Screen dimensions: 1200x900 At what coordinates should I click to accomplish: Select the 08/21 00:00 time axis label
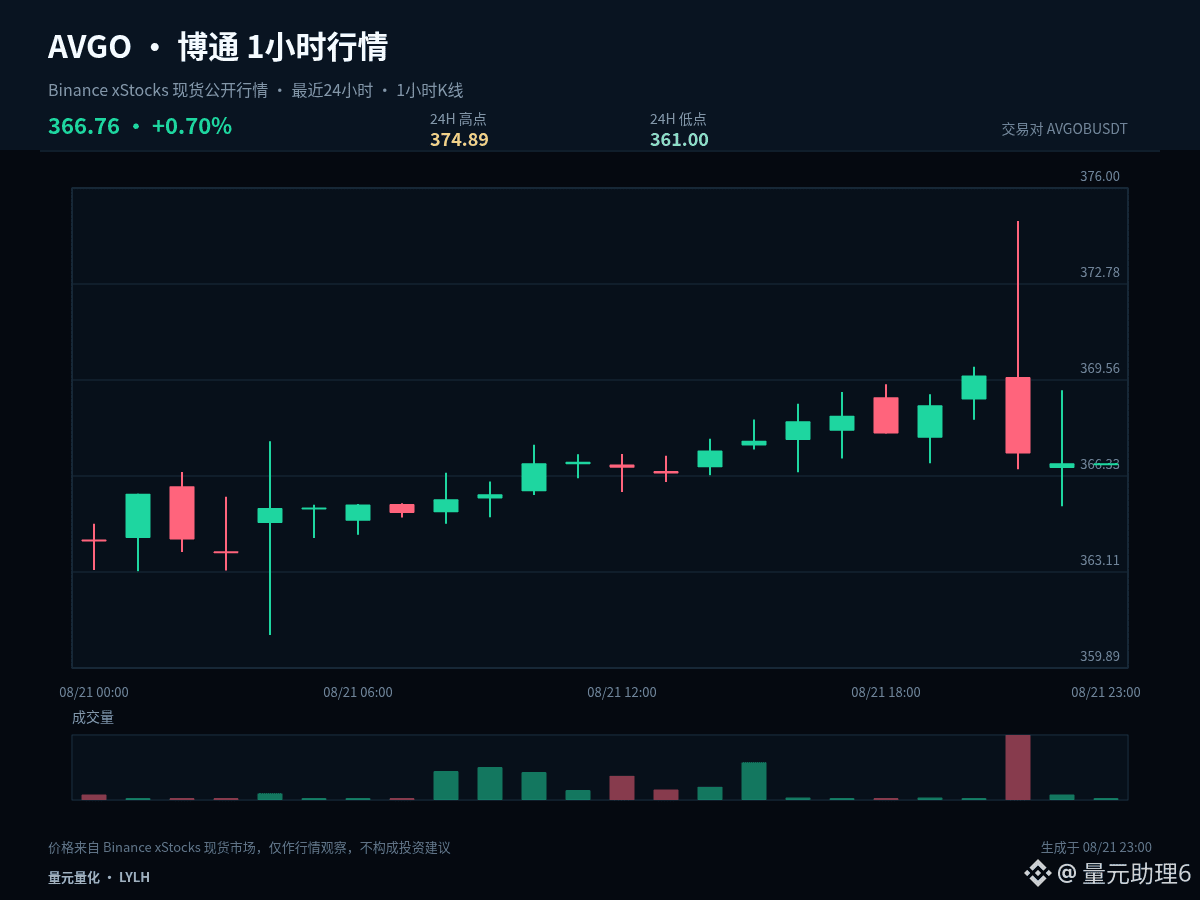click(x=94, y=692)
